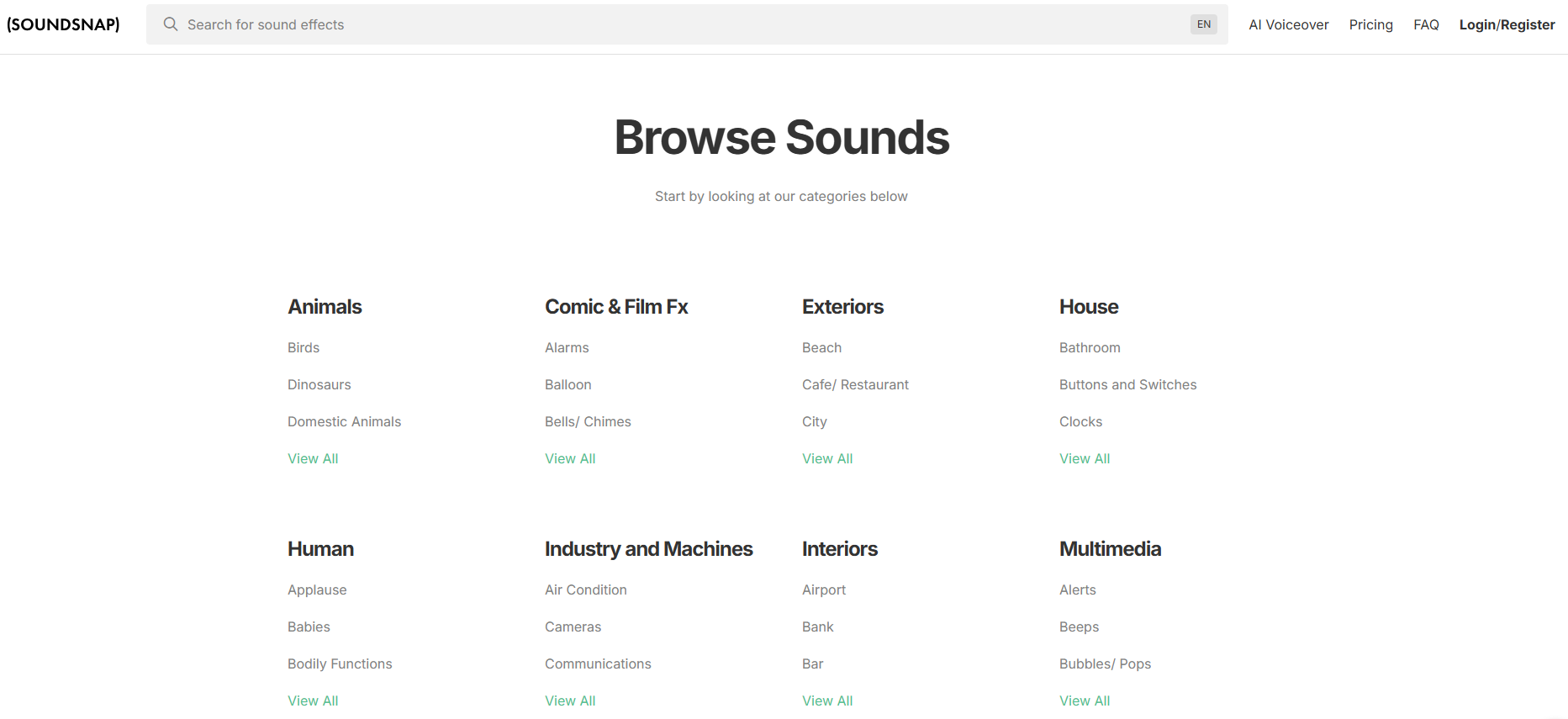The image size is (1568, 719).
Task: Open Buttons and Switches category
Action: pyautogui.click(x=1127, y=384)
